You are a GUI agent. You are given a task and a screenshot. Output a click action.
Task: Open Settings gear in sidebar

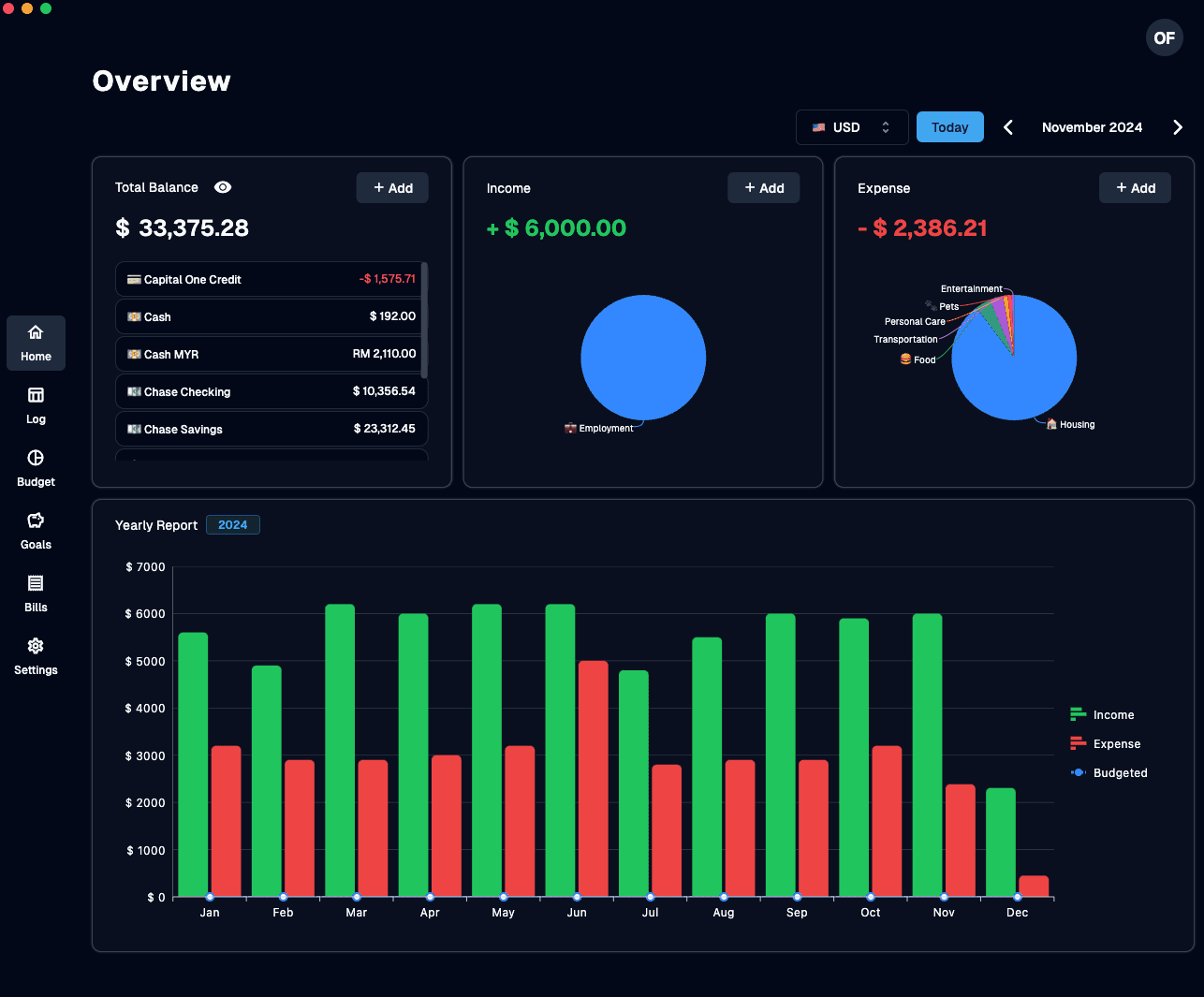tap(36, 647)
